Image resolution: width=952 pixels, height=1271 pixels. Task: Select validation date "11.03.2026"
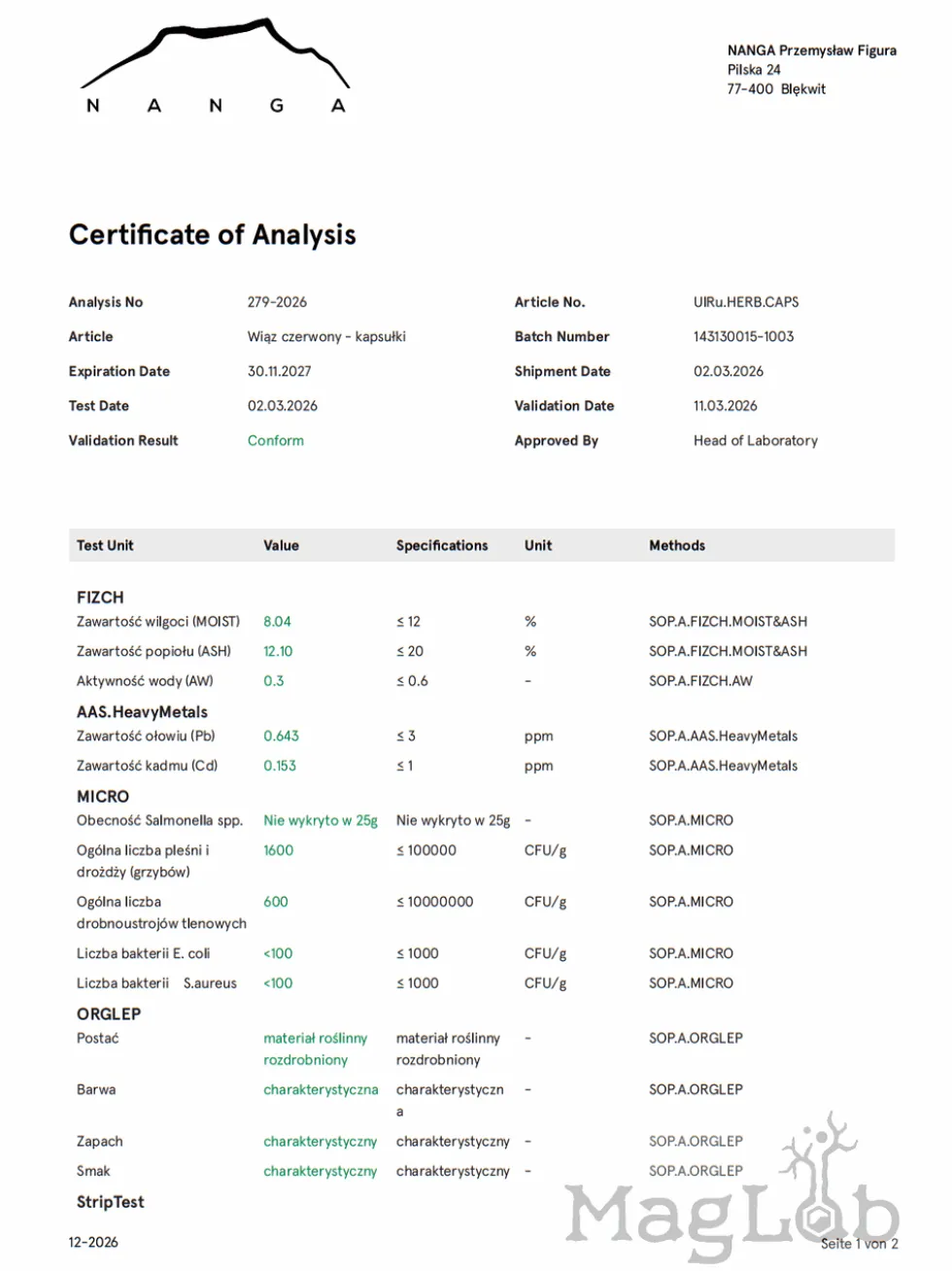pos(726,406)
